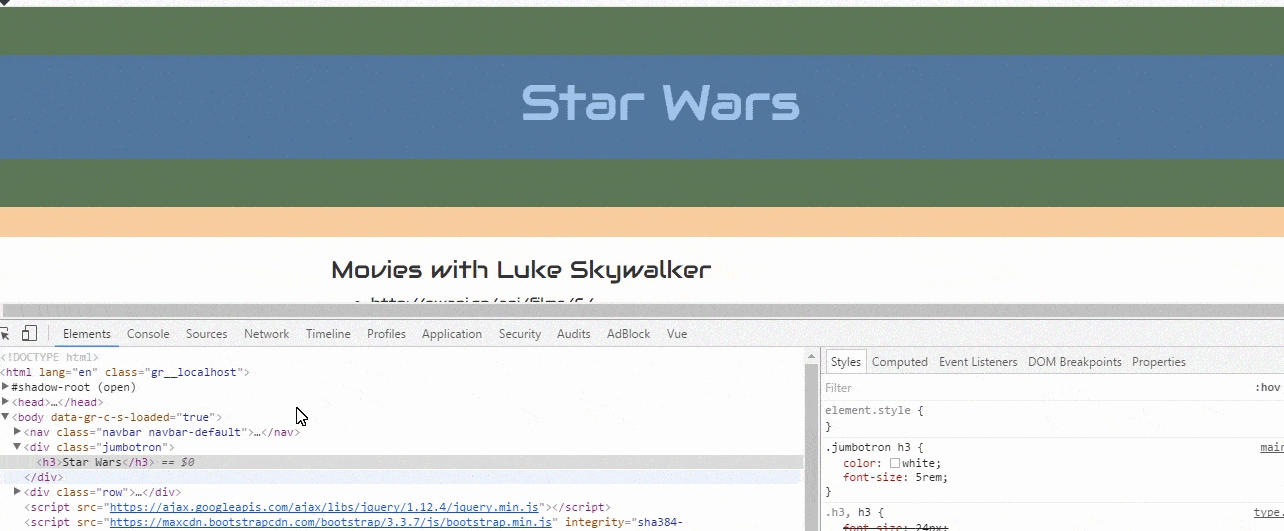The image size is (1284, 531).
Task: Select the Properties sidebar tab
Action: click(x=1159, y=362)
